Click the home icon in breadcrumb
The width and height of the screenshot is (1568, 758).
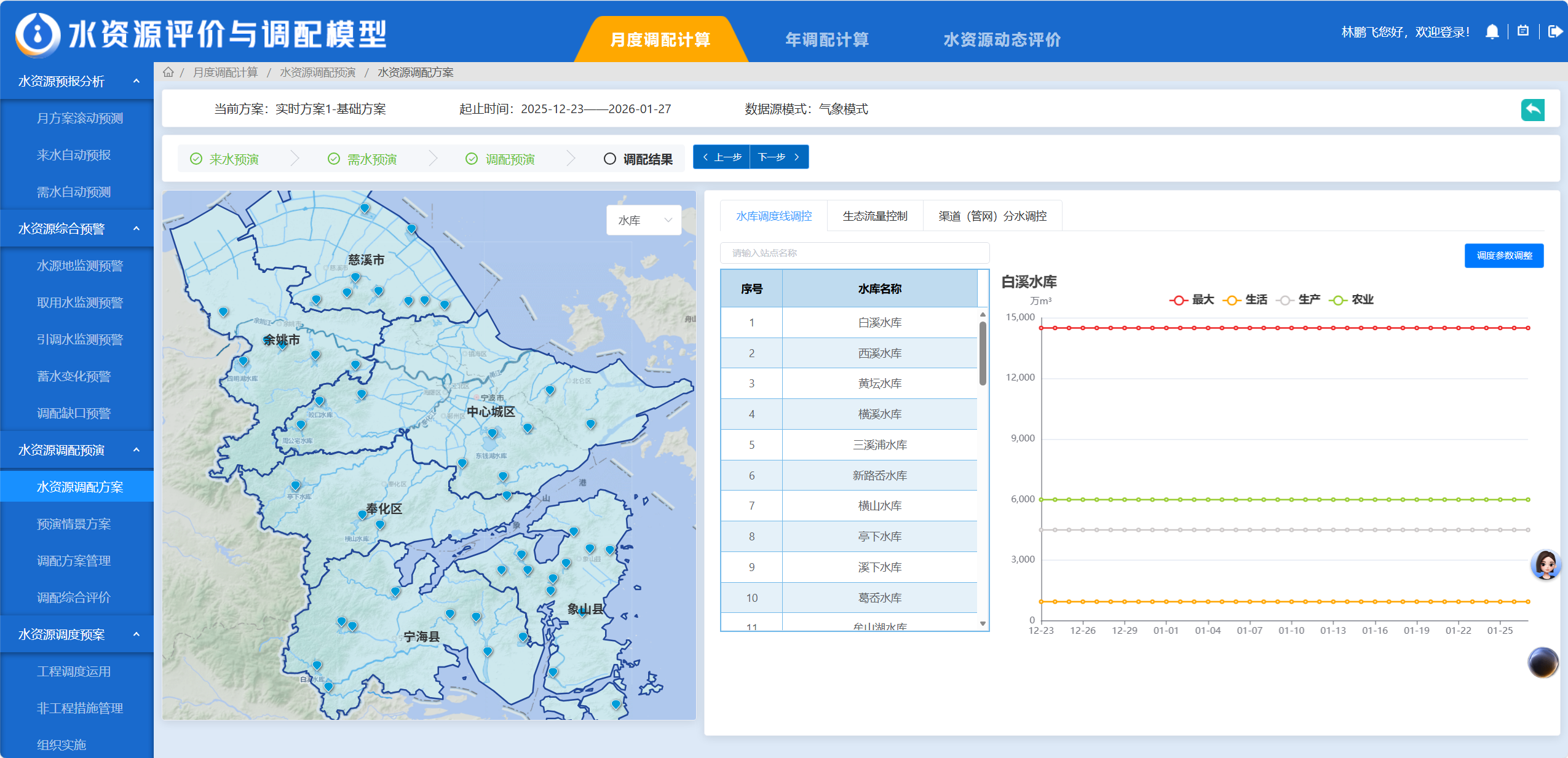pos(168,73)
